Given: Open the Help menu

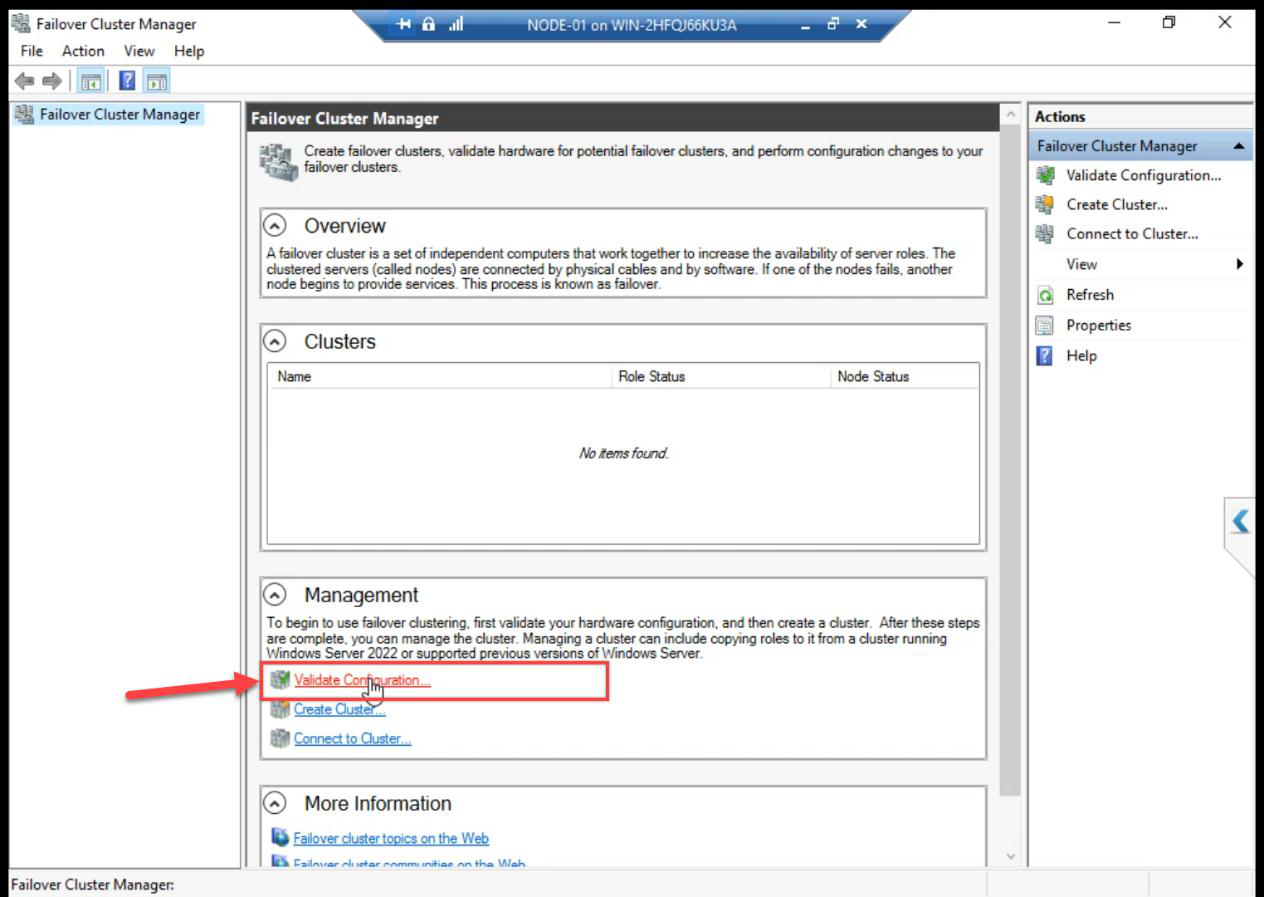Looking at the screenshot, I should (189, 51).
